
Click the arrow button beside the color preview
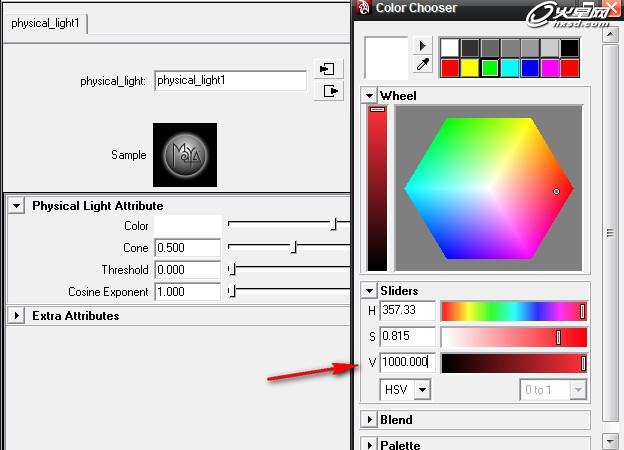pos(423,46)
